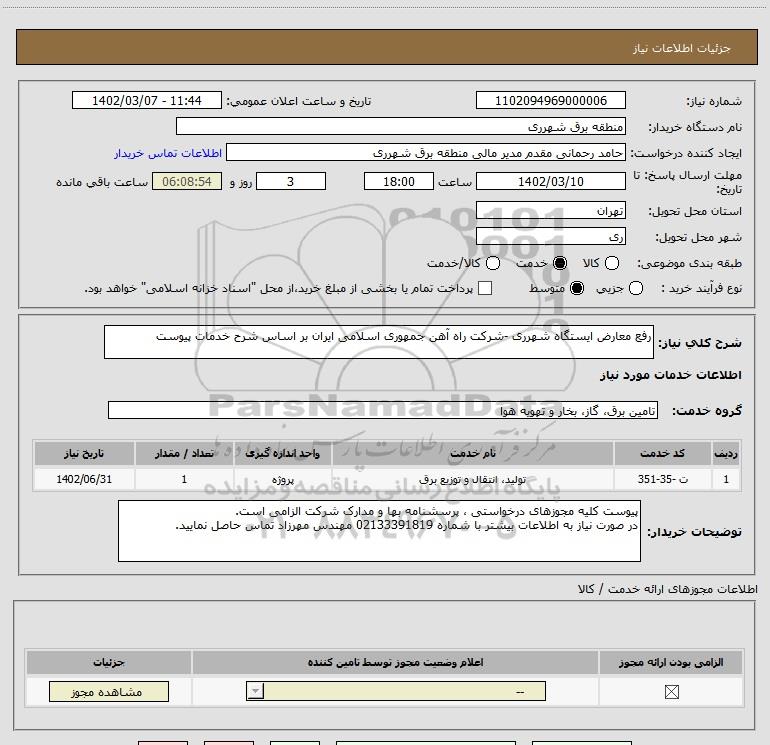The height and width of the screenshot is (745, 770).
Task: Select the متوسط purchase type radio
Action: click(577, 288)
